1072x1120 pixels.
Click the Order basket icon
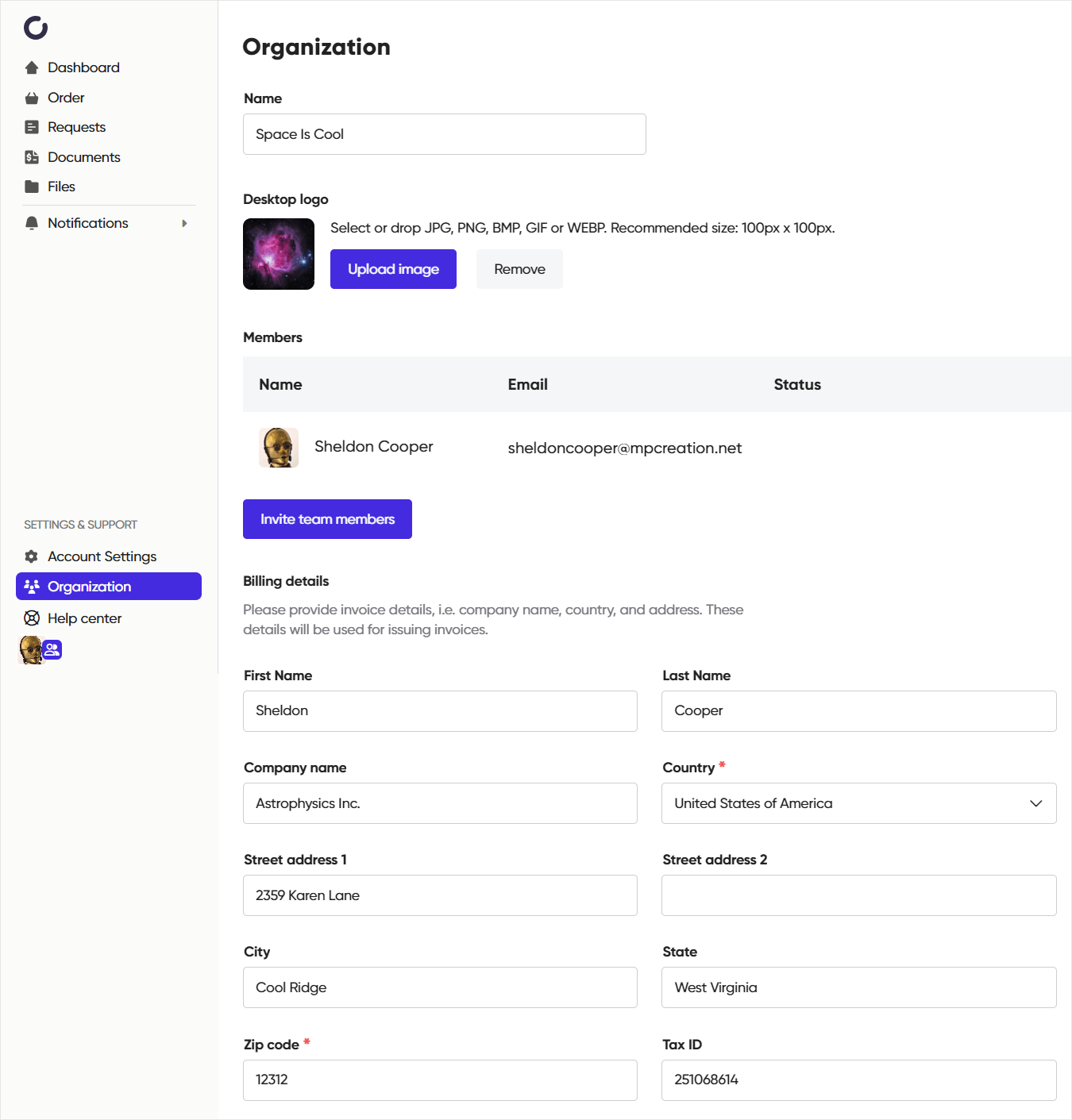click(x=32, y=98)
